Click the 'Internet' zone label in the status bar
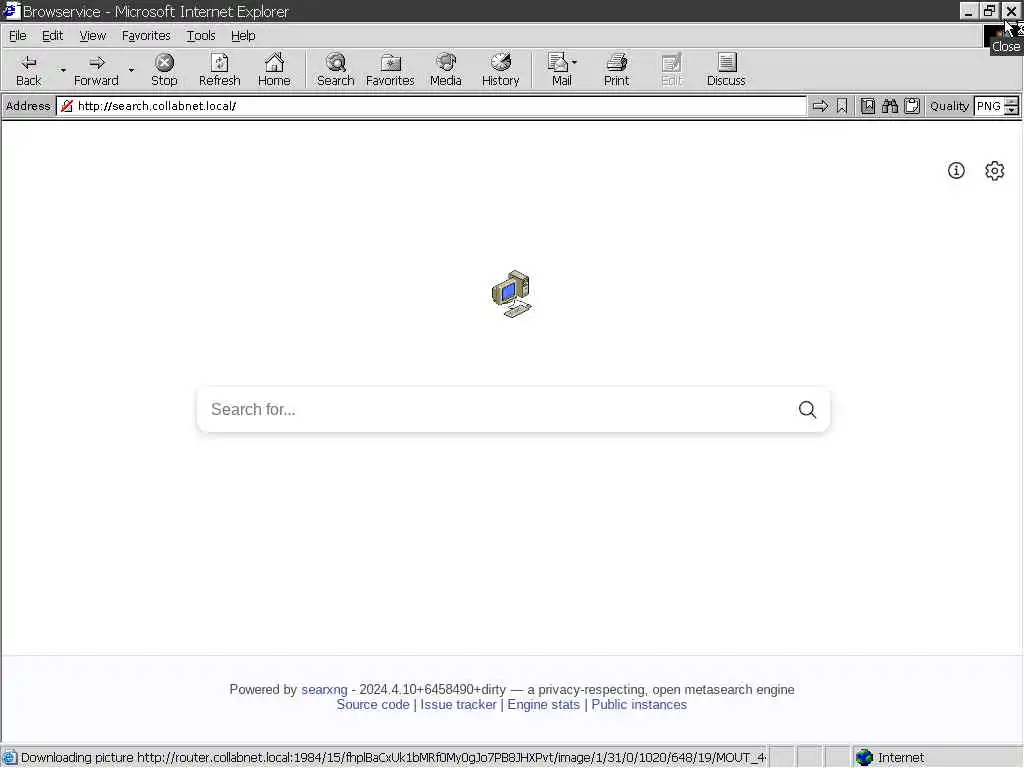The image size is (1024, 768). click(x=901, y=758)
